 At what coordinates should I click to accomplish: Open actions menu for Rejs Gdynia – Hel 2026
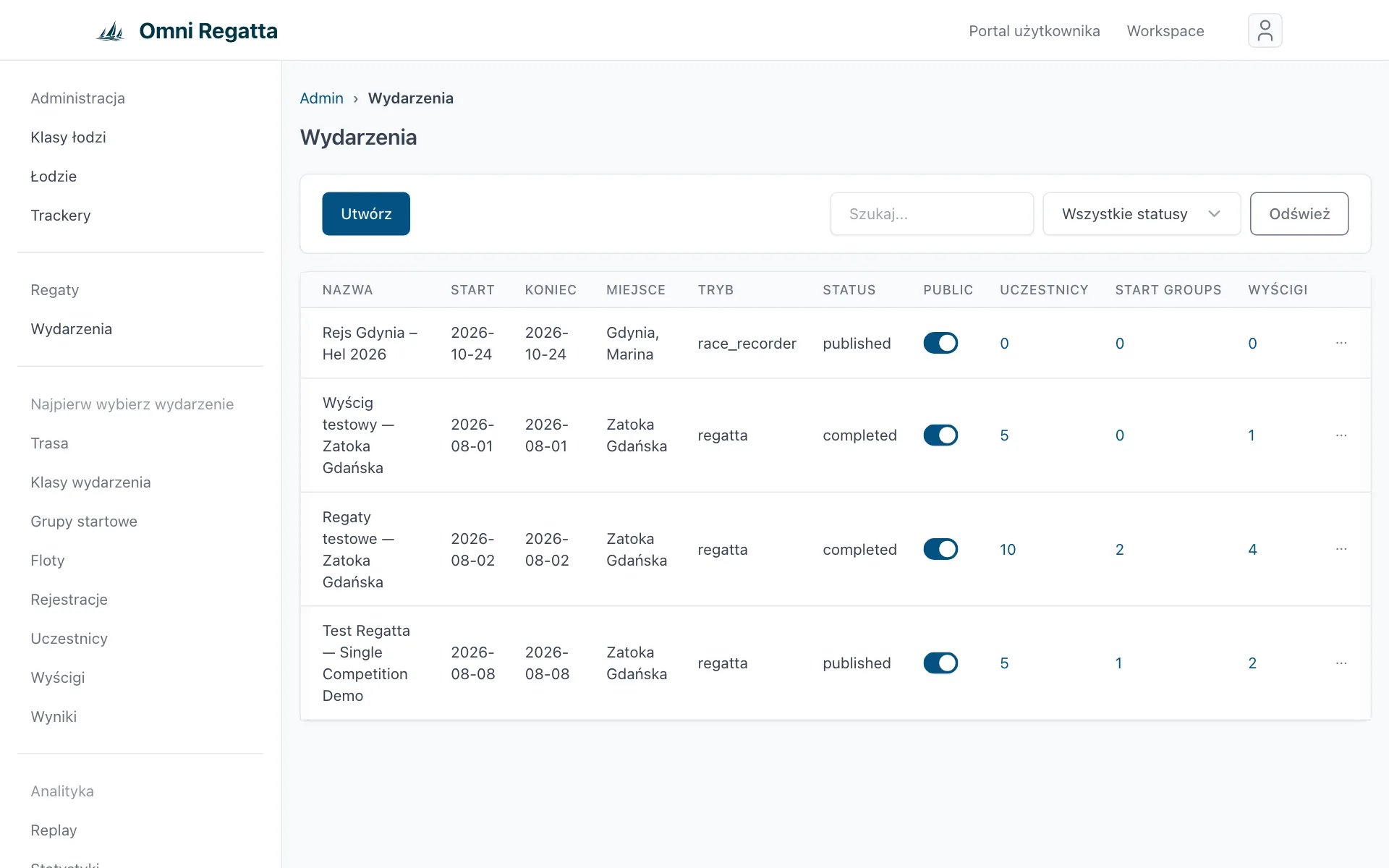(x=1341, y=343)
